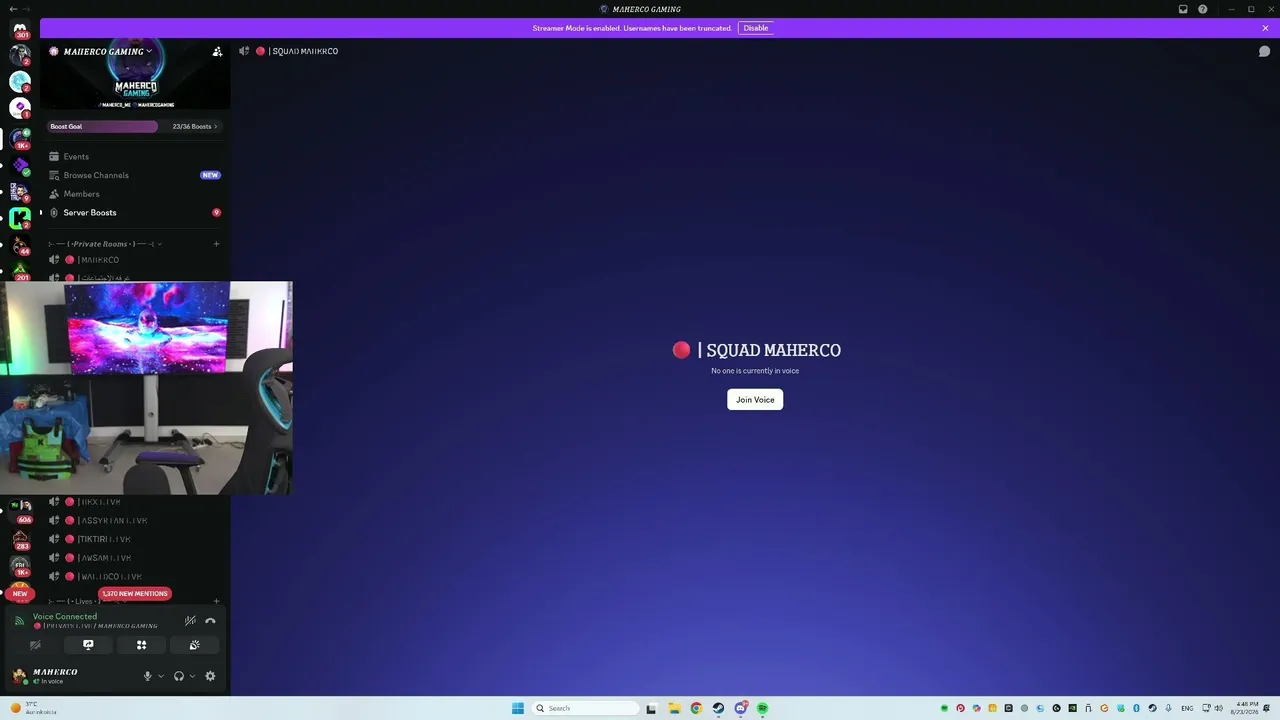Image resolution: width=1280 pixels, height=720 pixels.
Task: Go back with the navigation arrow
Action: 12,9
